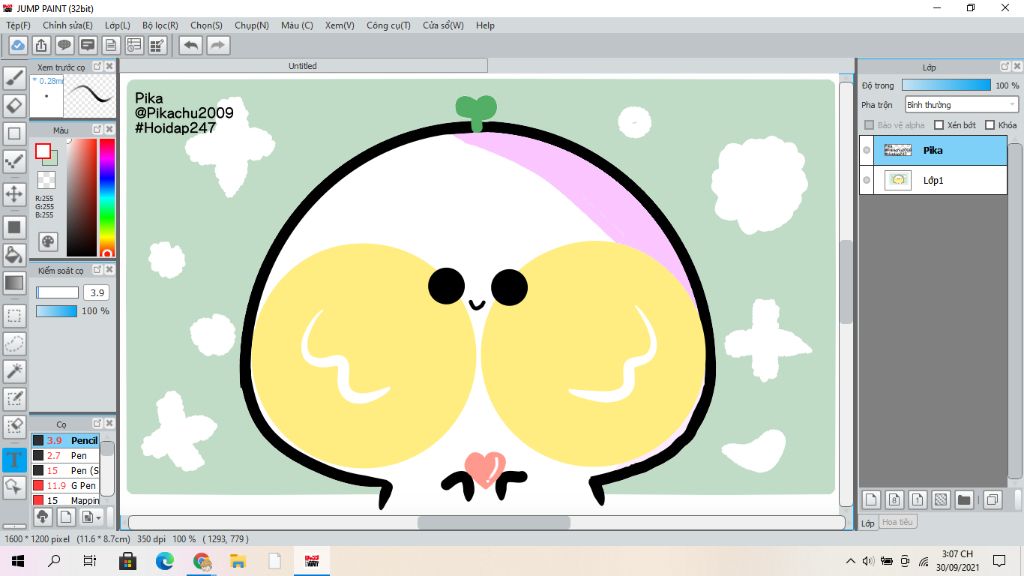Activate the Magic Wand selection tool
This screenshot has height=576, width=1024.
coord(14,371)
